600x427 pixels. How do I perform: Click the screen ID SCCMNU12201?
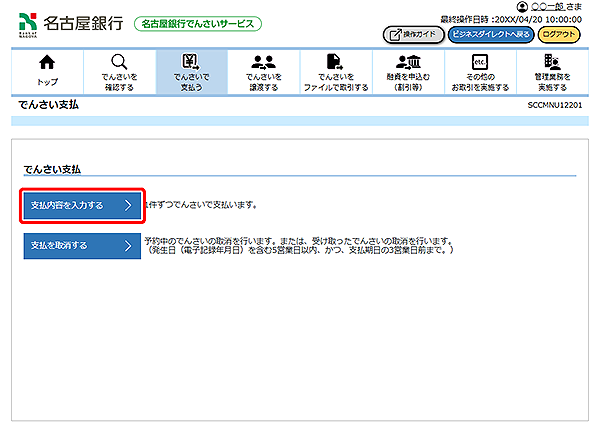[556, 105]
